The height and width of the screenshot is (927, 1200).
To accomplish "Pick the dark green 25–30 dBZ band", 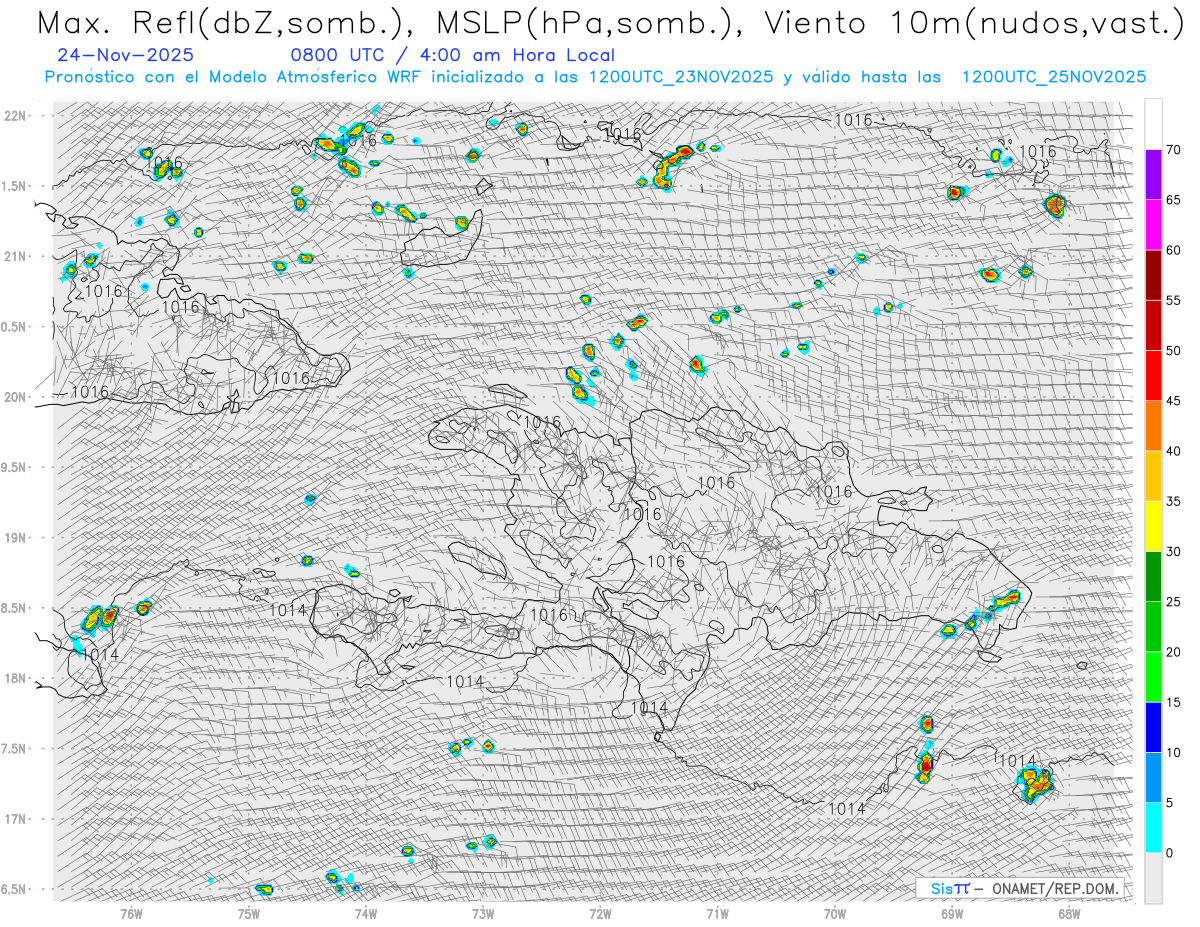I will coord(1153,577).
